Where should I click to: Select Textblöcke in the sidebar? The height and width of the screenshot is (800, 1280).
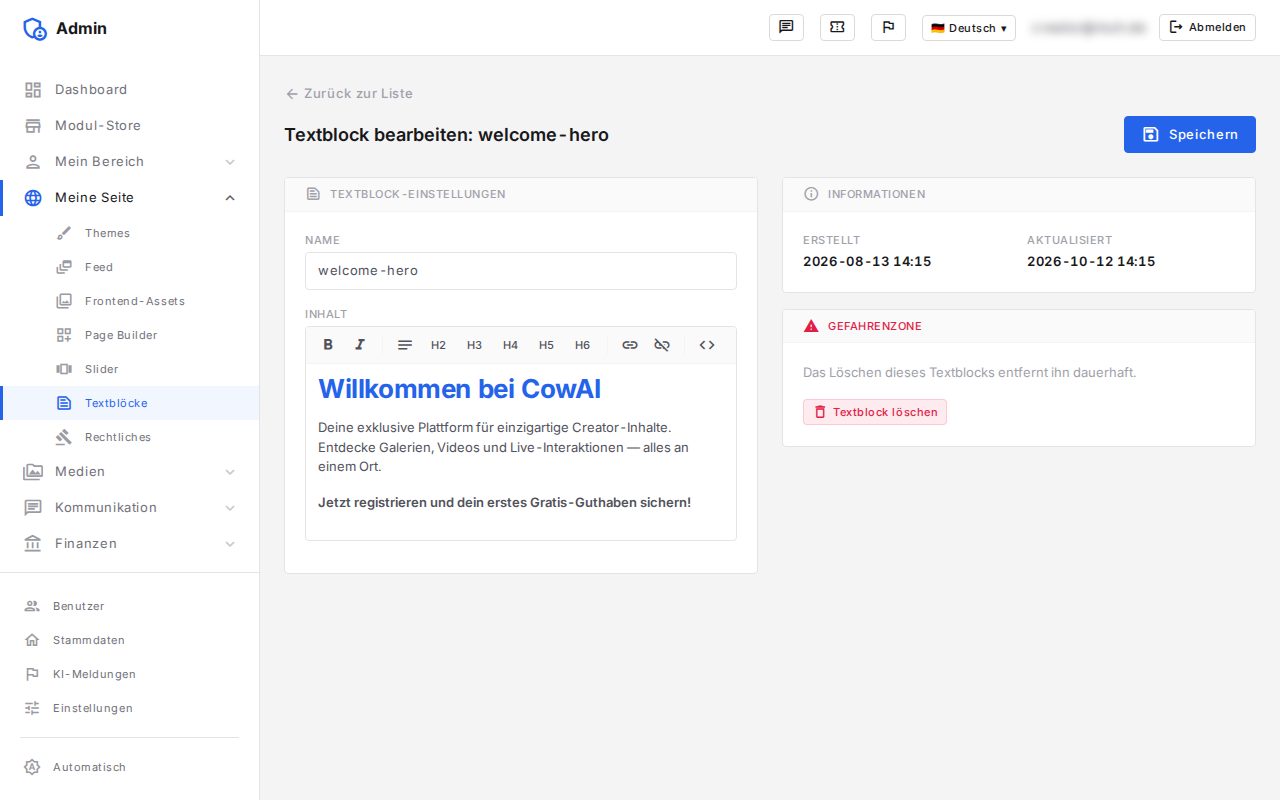click(x=130, y=403)
